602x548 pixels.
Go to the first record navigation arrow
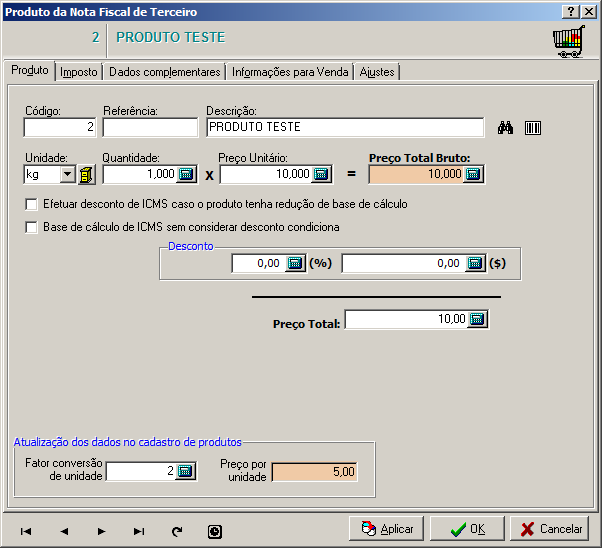[26, 532]
